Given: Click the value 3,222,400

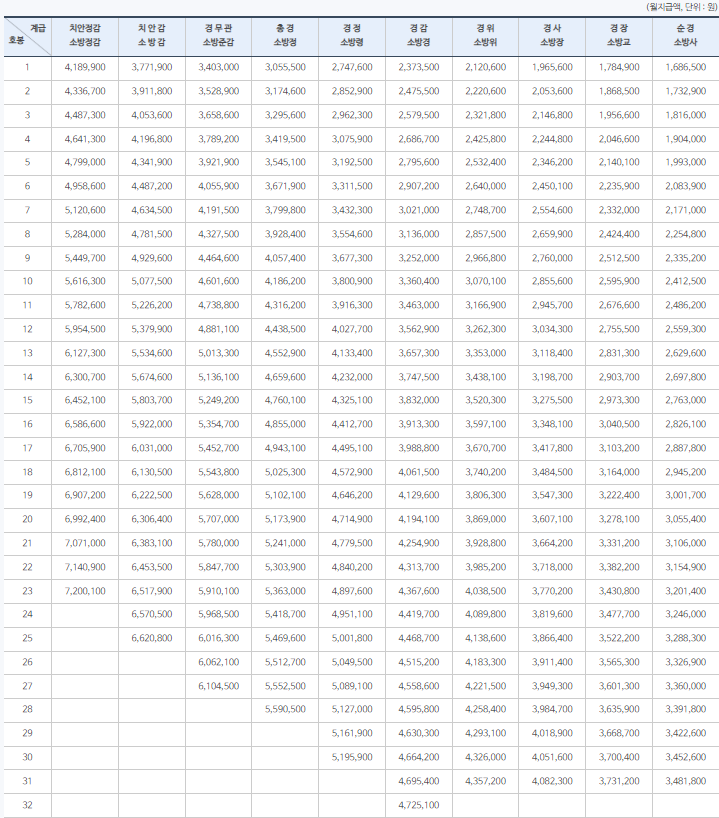Looking at the screenshot, I should [619, 495].
